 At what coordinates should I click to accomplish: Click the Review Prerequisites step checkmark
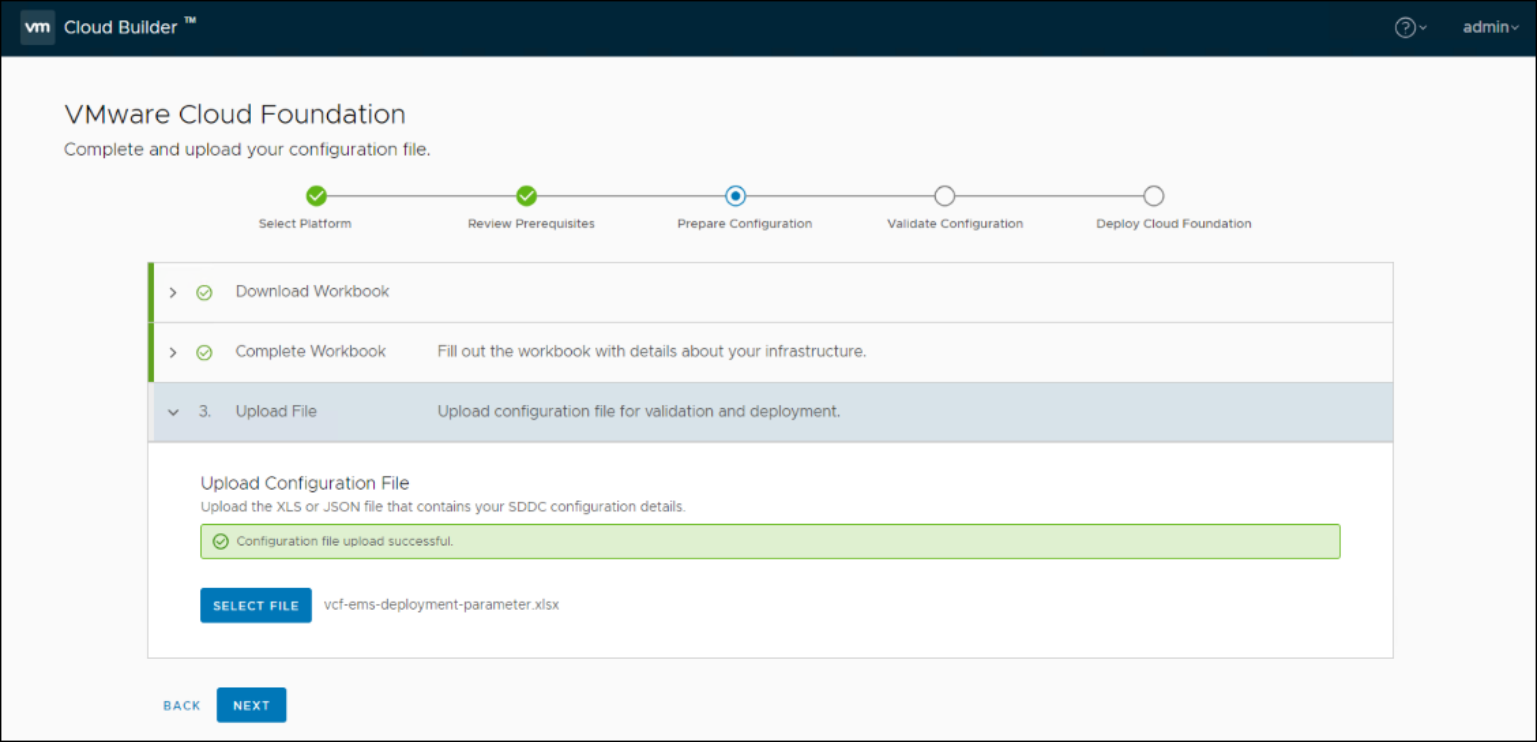[x=527, y=196]
